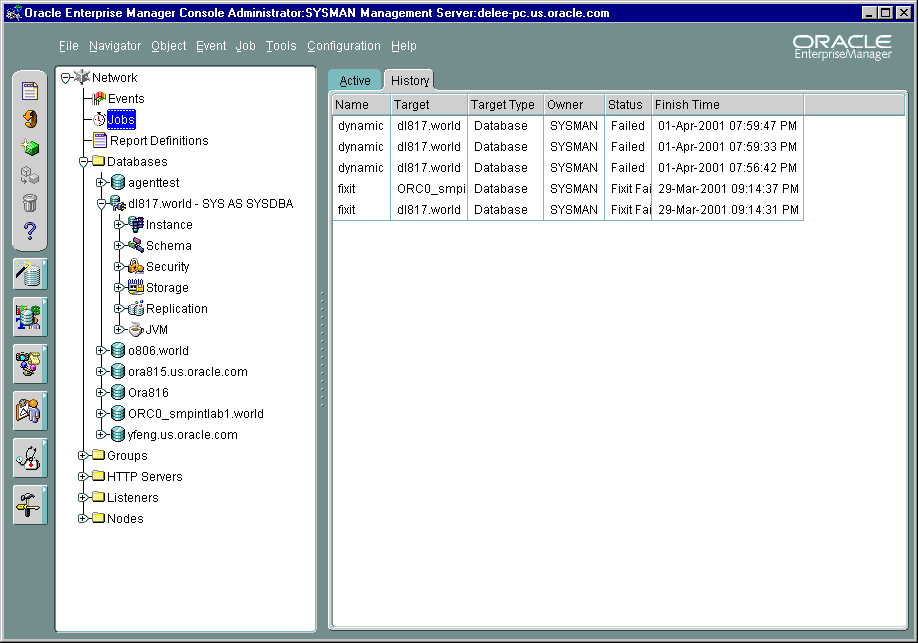Select the ORC0_smpintlab1.world tree item
The image size is (918, 643).
[x=196, y=413]
